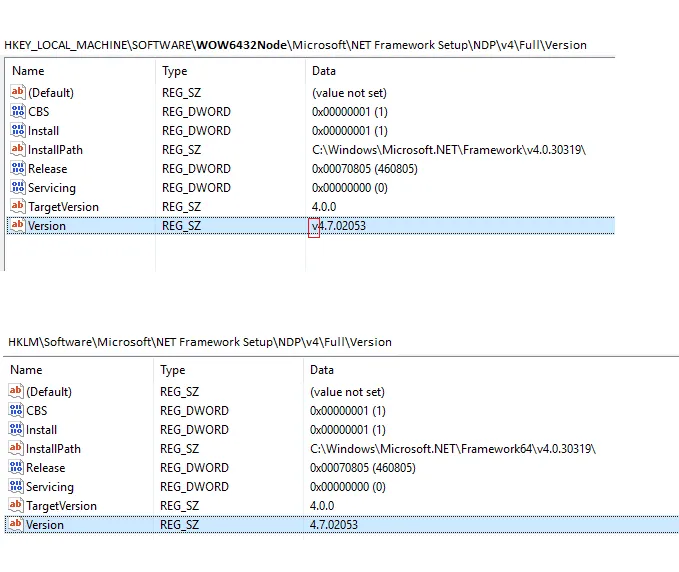679x572 pixels.
Task: Click Install data 0x00000001 (1) in HKLM\Software table
Action: pyautogui.click(x=348, y=430)
